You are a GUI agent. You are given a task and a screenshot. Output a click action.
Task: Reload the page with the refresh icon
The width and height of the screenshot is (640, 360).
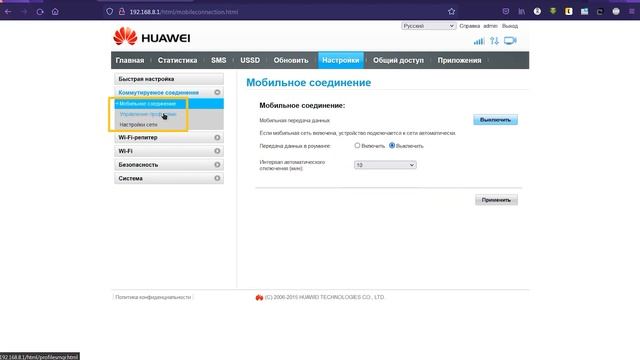click(x=40, y=12)
